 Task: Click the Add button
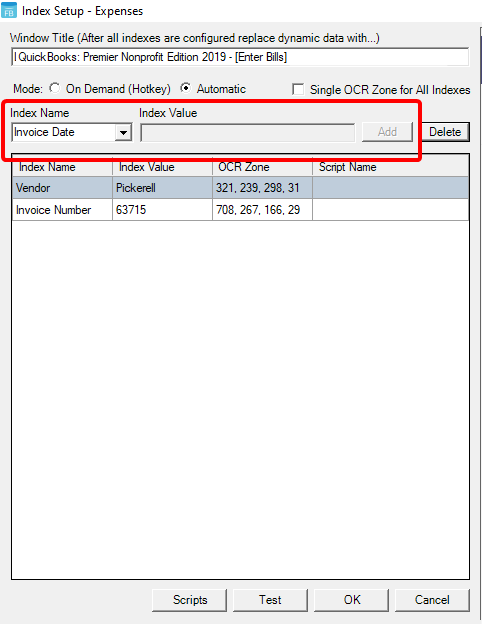[387, 132]
